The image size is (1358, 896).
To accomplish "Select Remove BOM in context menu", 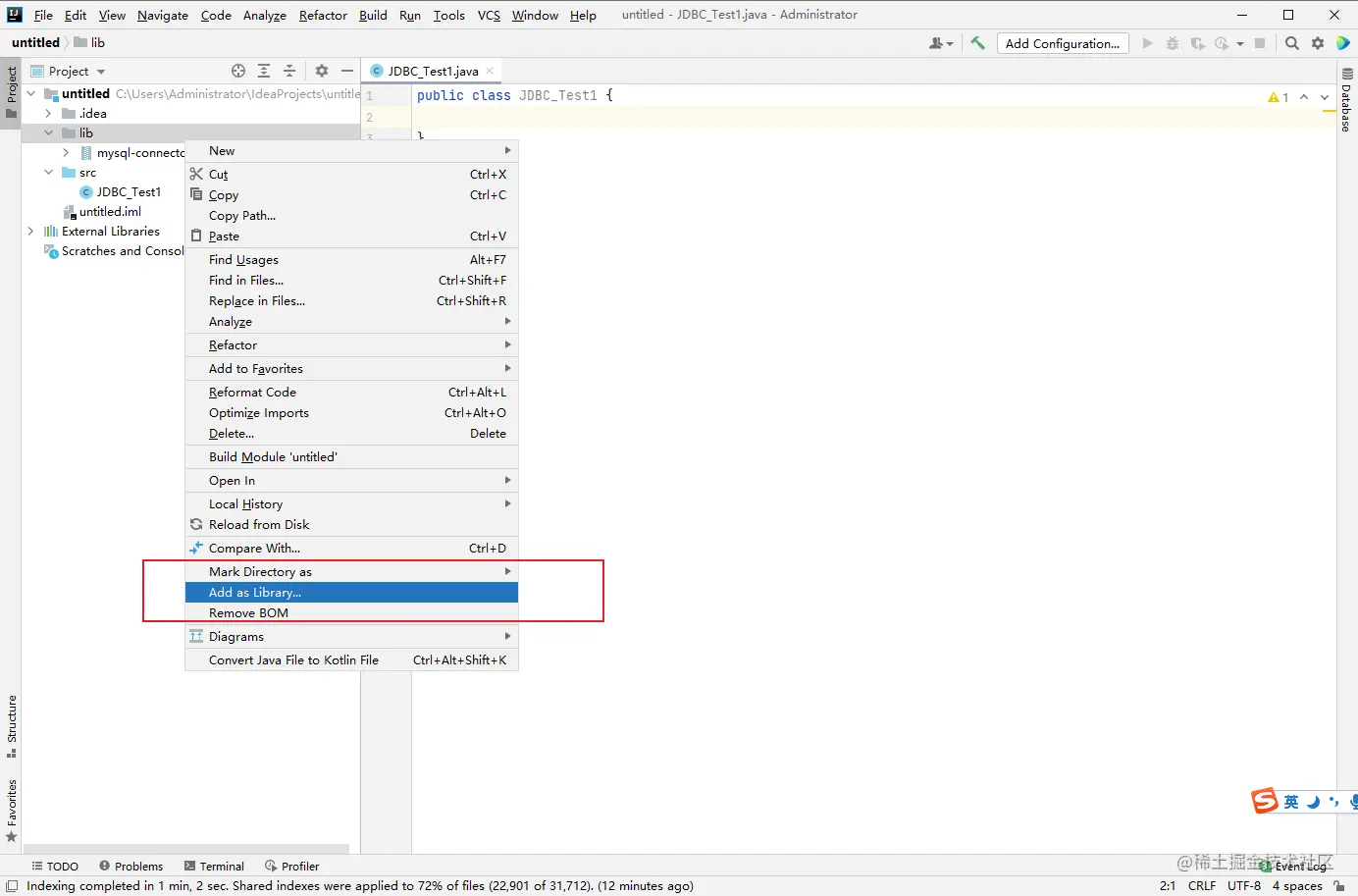I will coord(351,612).
